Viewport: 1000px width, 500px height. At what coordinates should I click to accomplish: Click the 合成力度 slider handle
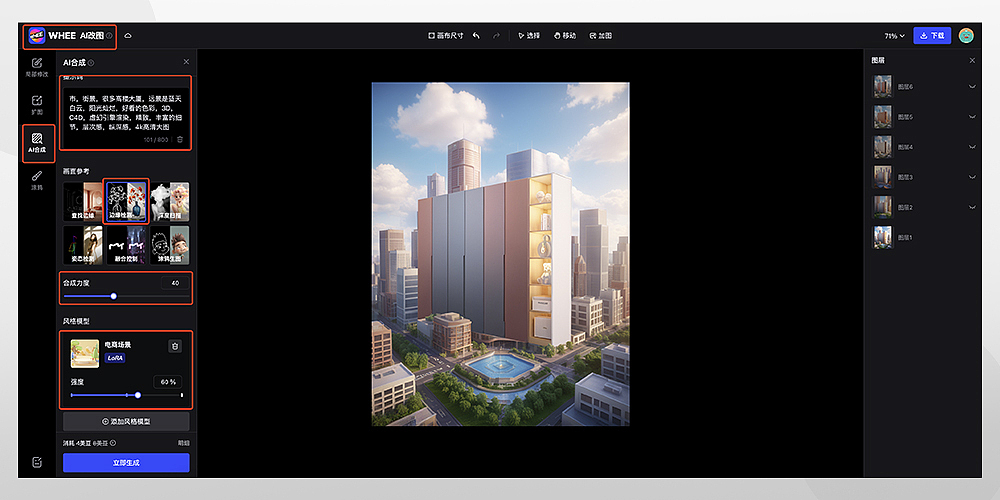click(x=114, y=296)
